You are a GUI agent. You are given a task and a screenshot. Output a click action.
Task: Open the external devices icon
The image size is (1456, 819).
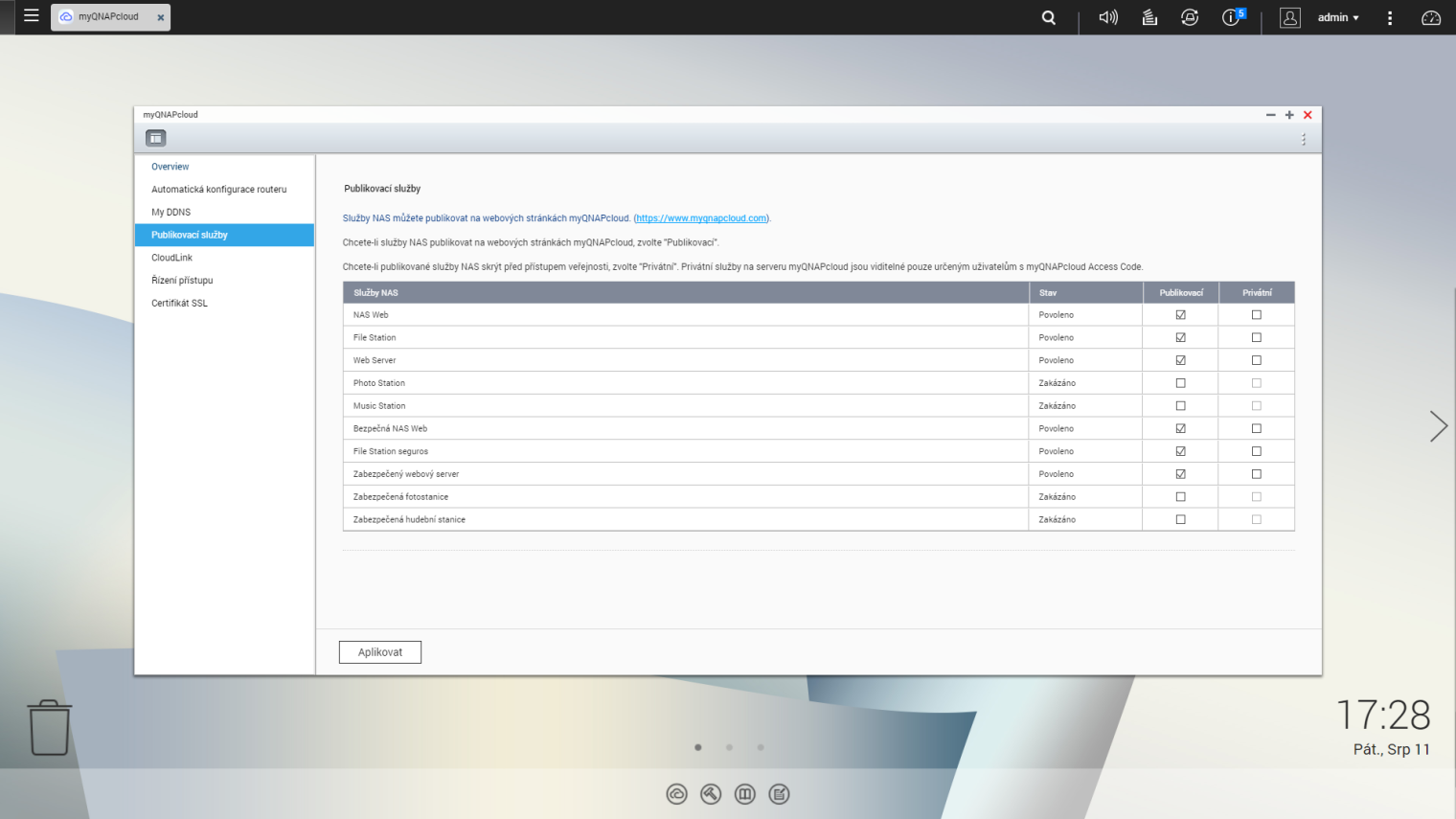tap(1190, 17)
